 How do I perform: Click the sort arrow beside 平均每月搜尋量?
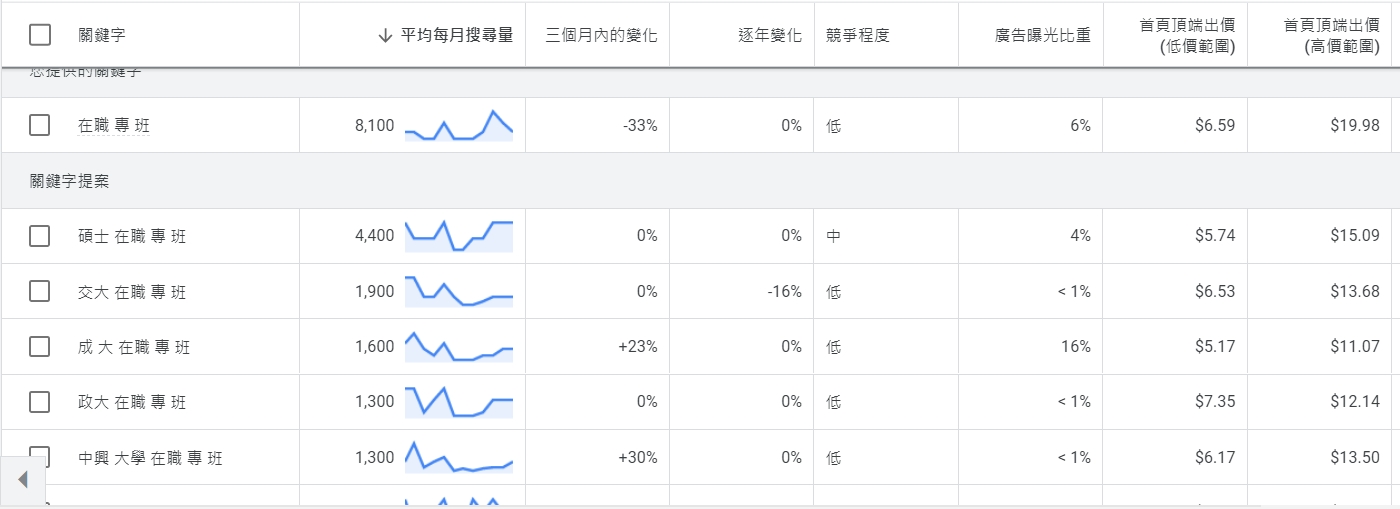(x=385, y=35)
